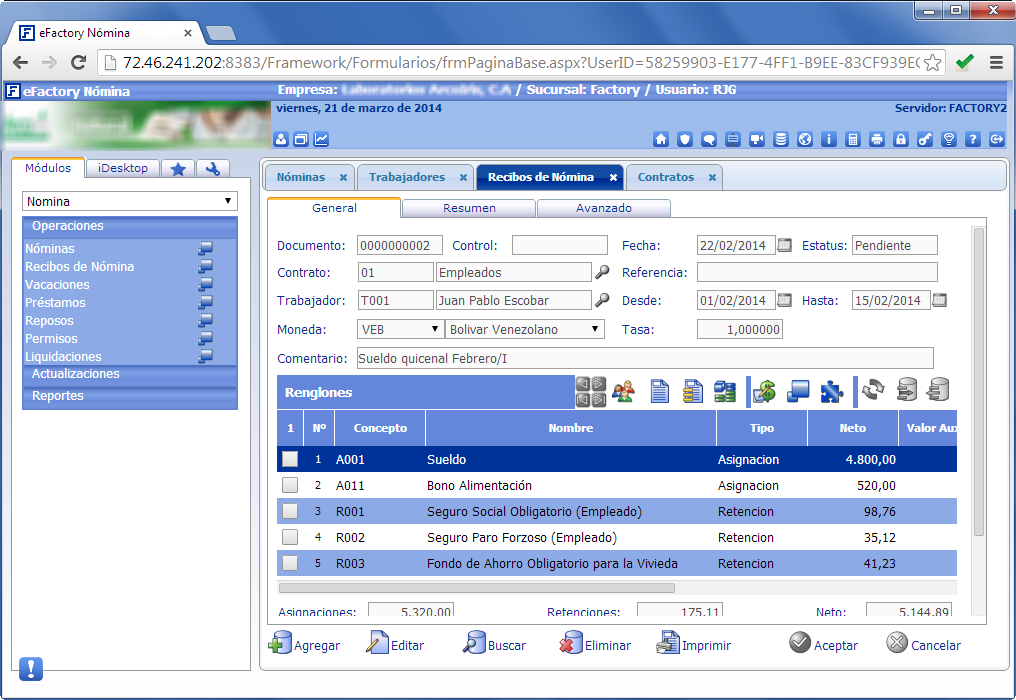The image size is (1016, 700).
Task: Click the Eliminar button
Action: [594, 644]
